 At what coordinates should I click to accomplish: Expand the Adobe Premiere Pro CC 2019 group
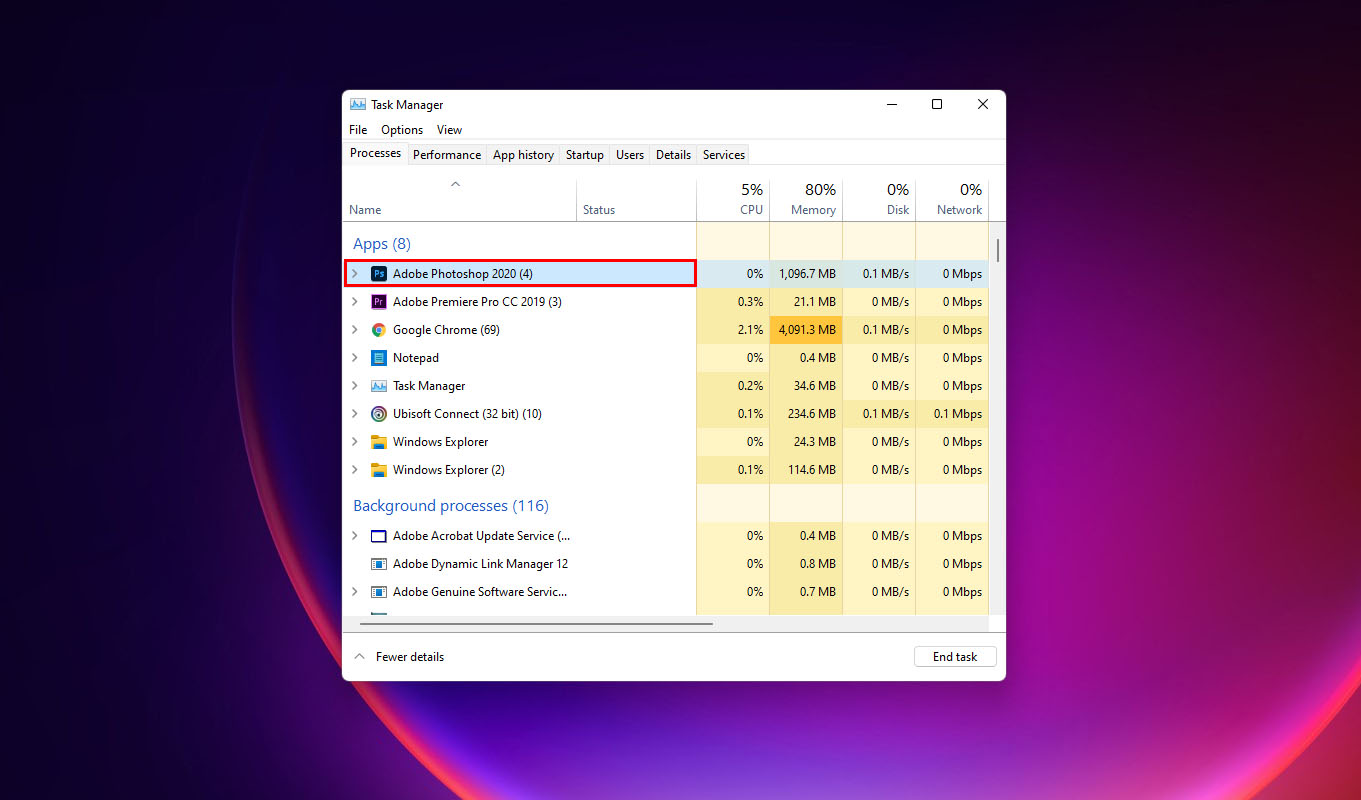point(354,301)
